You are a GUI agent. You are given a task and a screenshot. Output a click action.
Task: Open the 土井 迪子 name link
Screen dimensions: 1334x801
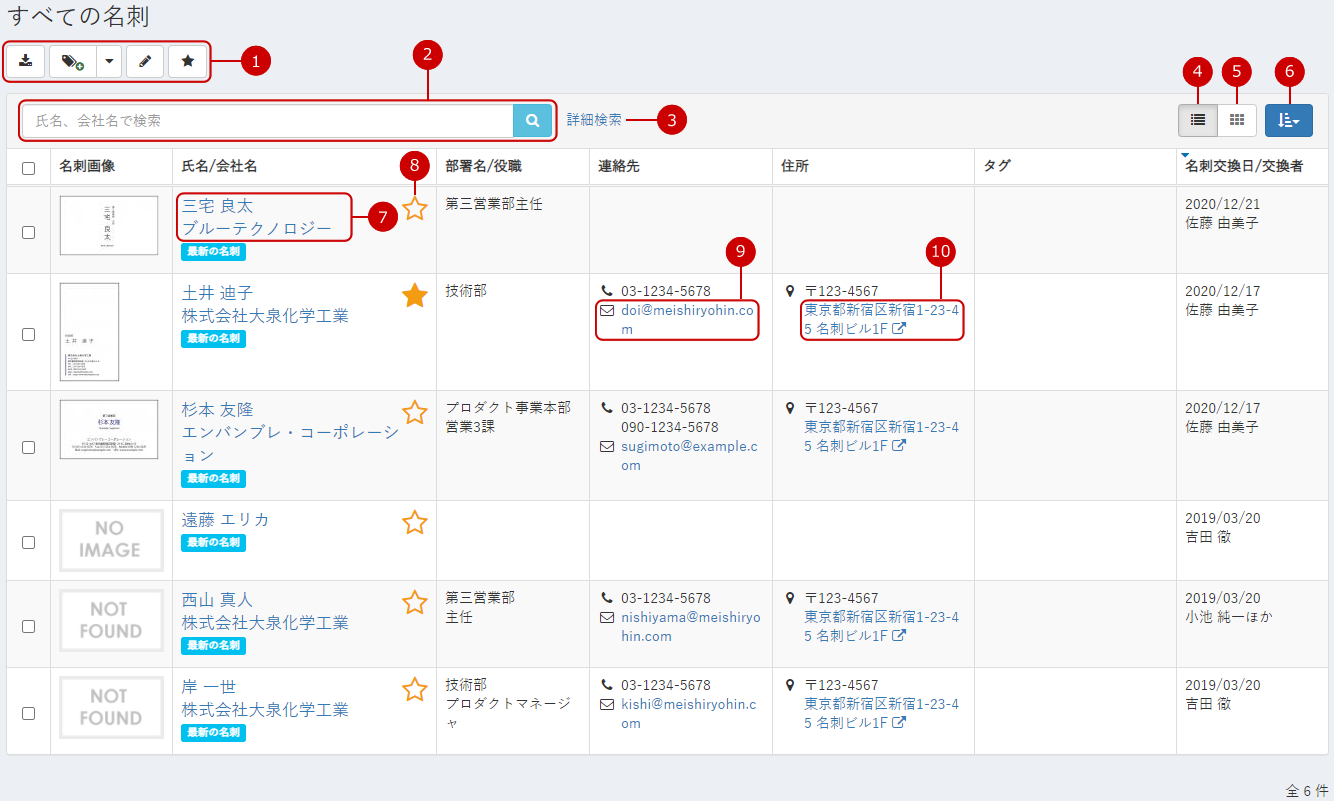217,293
